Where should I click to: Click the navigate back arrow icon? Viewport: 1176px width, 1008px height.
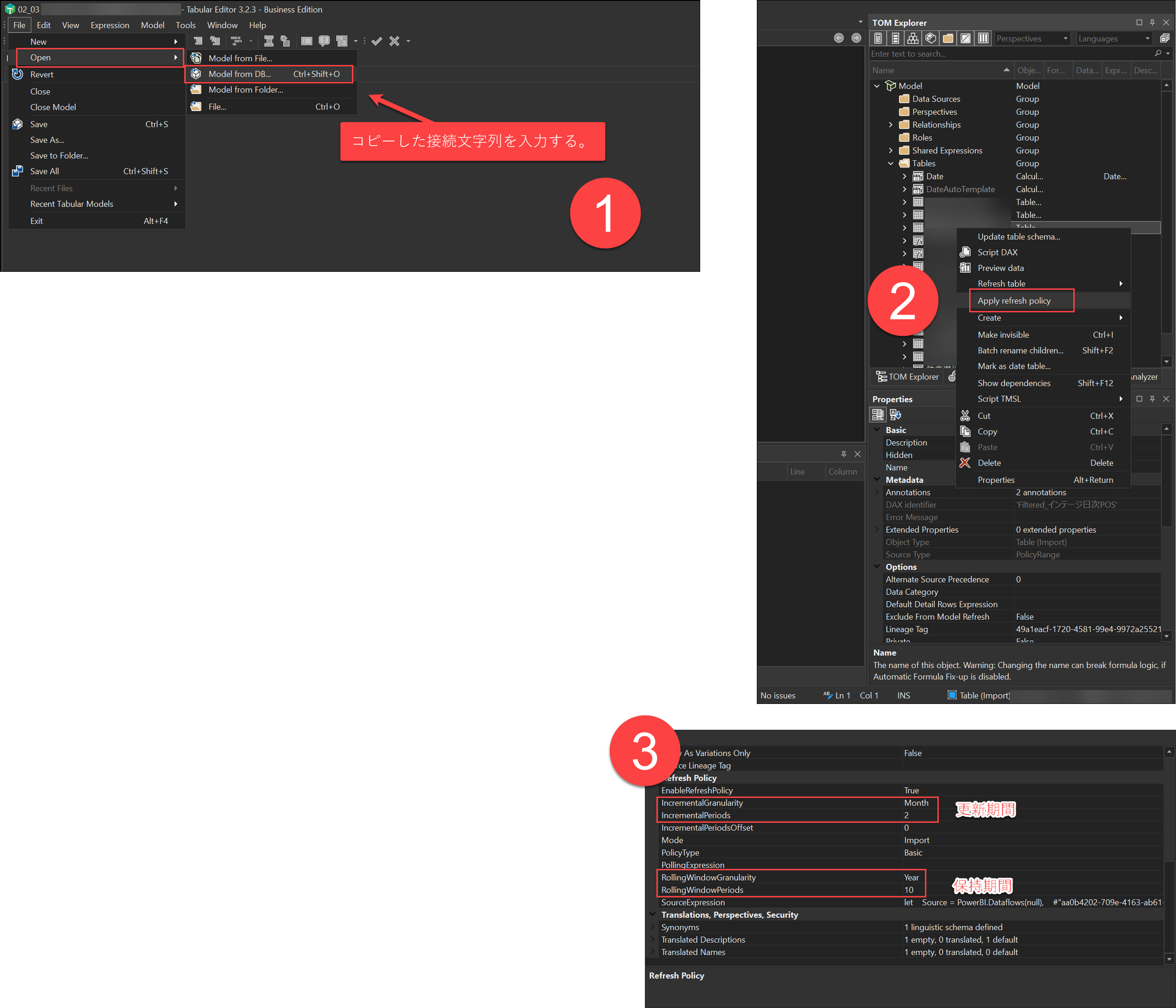pos(839,38)
